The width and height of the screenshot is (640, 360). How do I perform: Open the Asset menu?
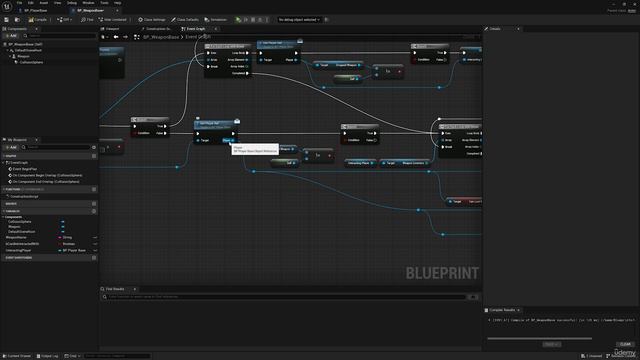[x=44, y=3]
